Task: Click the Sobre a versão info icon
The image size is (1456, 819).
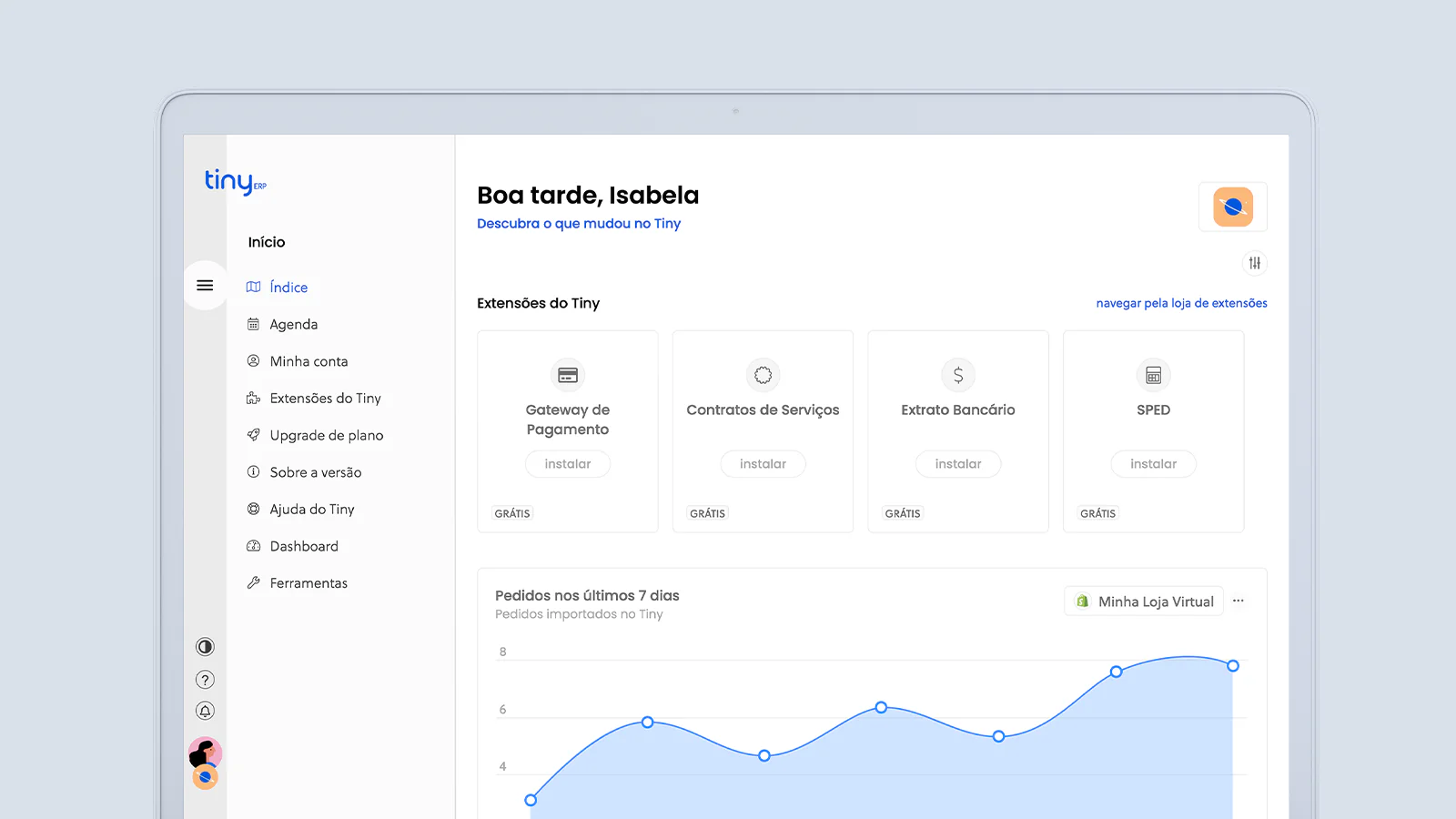Action: pos(253,471)
